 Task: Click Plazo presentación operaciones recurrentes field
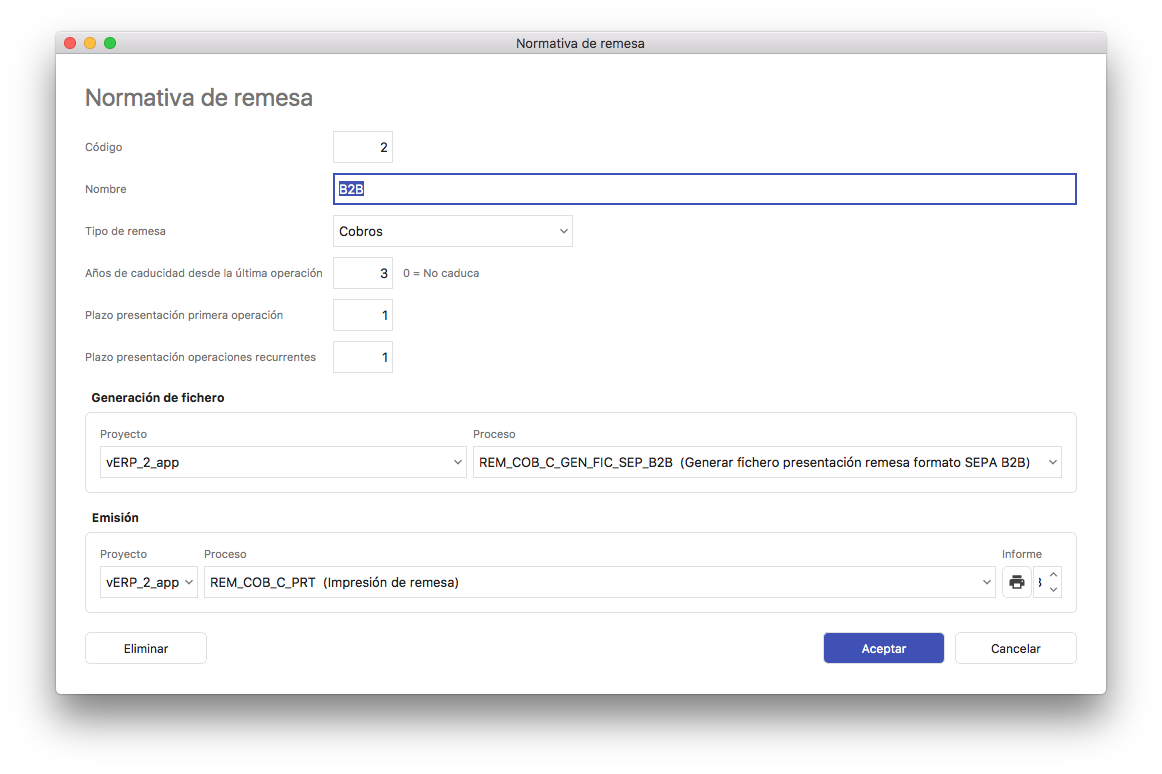point(363,357)
